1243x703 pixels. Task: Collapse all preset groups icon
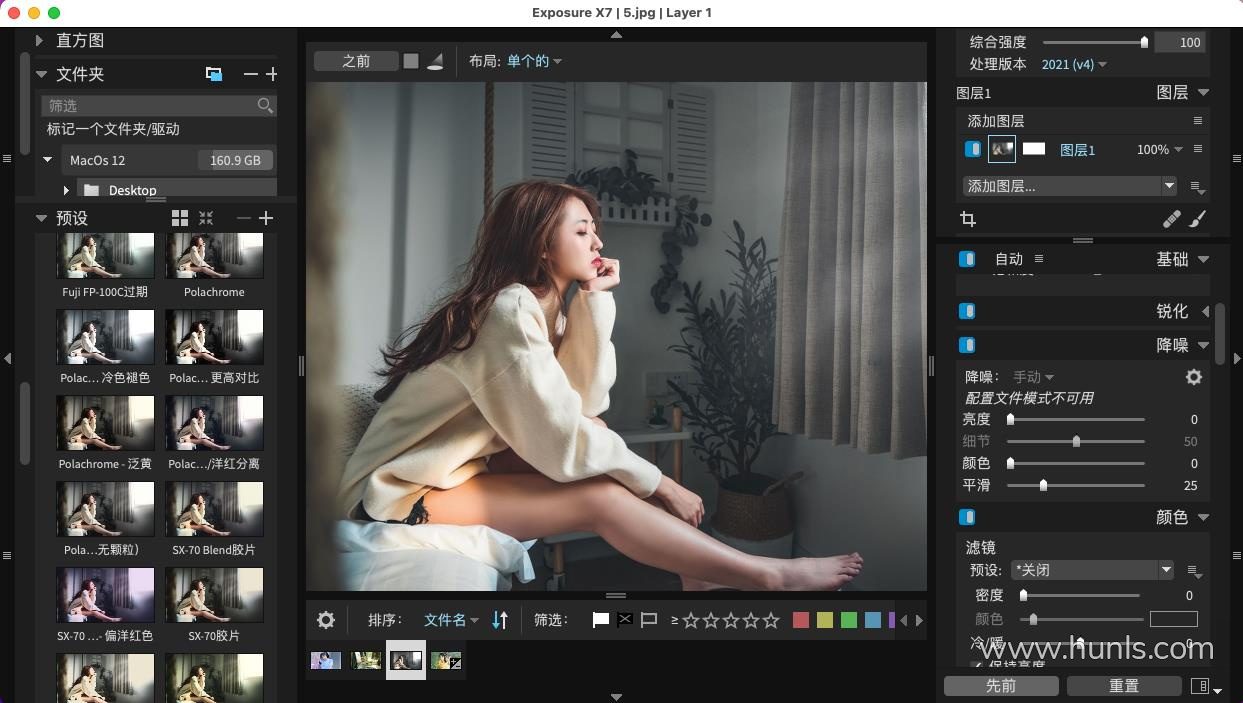click(x=206, y=218)
